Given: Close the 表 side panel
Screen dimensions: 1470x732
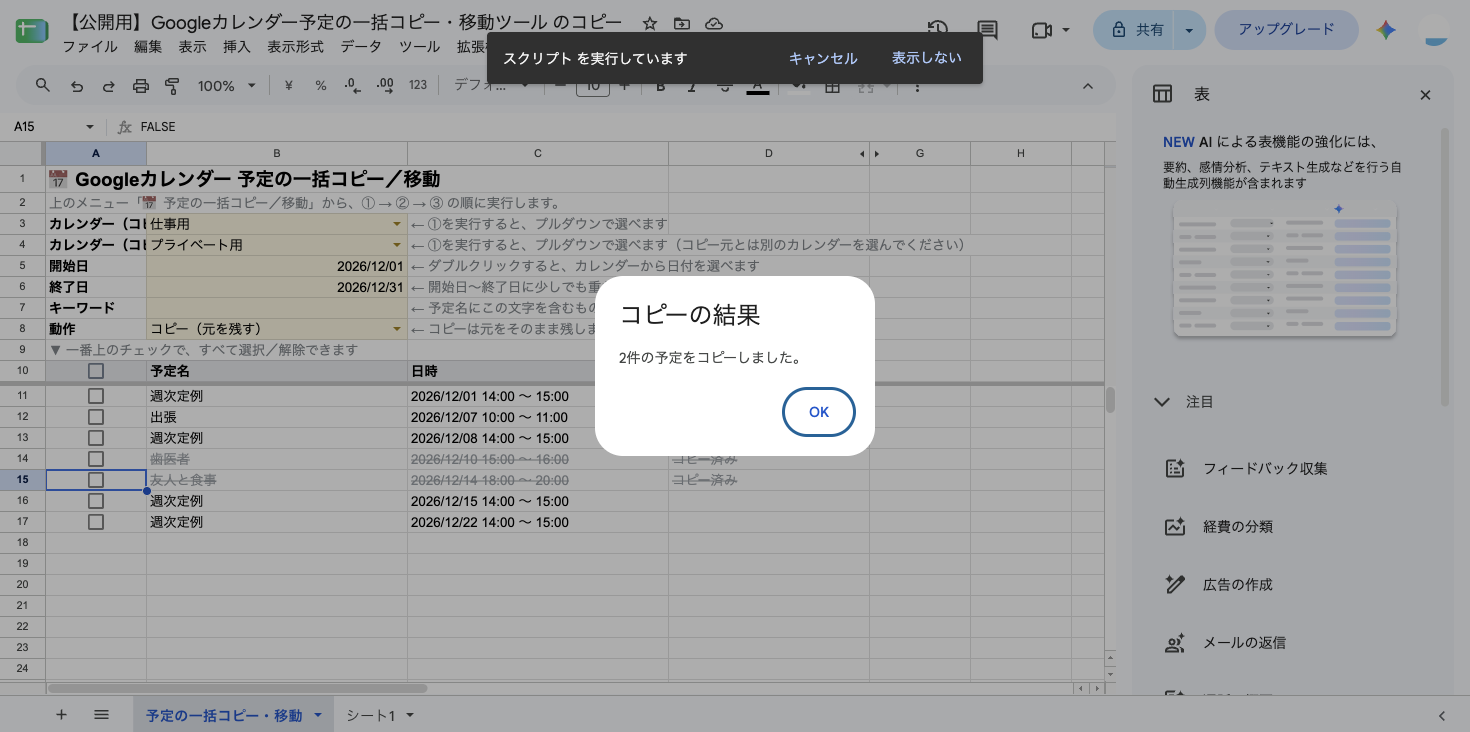Looking at the screenshot, I should [x=1425, y=95].
